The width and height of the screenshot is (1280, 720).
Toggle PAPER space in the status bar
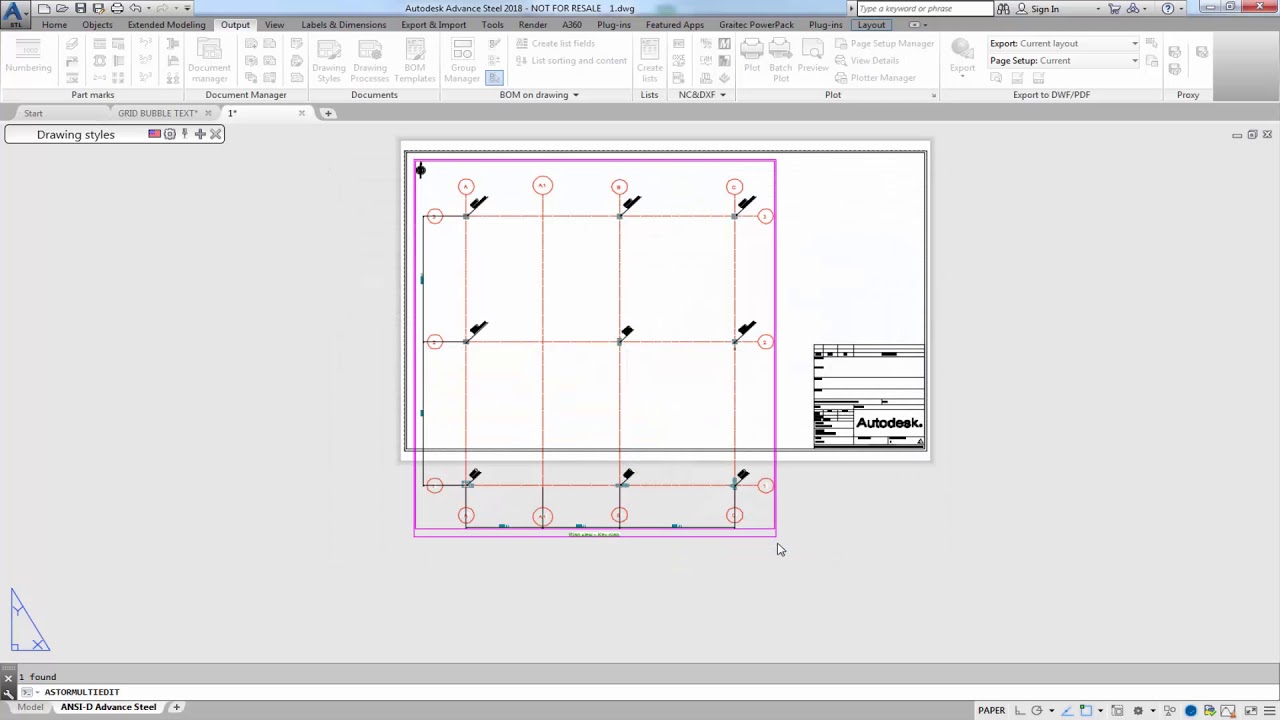[x=991, y=710]
